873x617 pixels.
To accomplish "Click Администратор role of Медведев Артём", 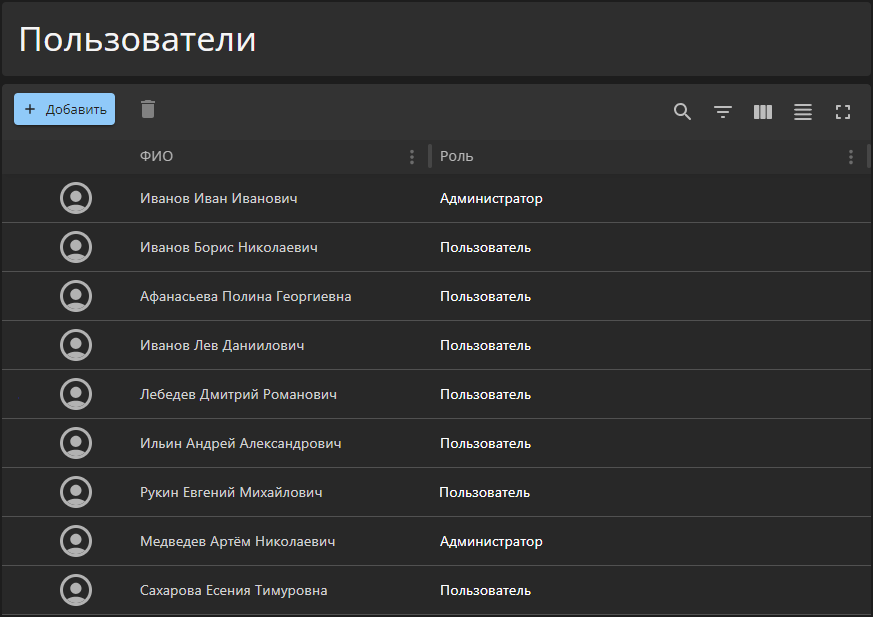I will [491, 542].
